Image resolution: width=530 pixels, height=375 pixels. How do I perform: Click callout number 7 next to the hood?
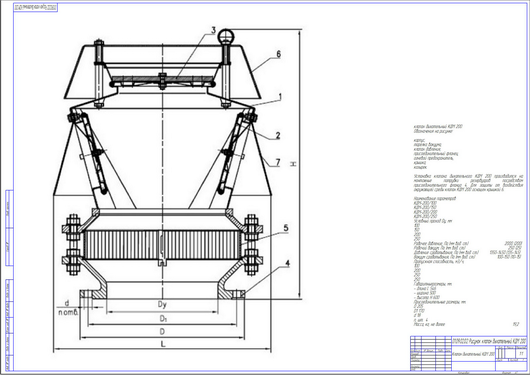click(x=278, y=163)
